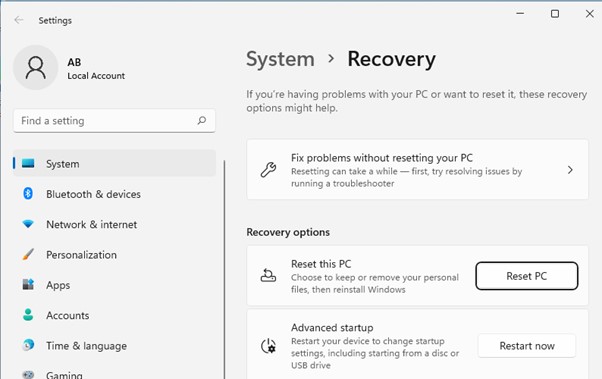This screenshot has width=602, height=379.
Task: Click the Advanced startup title text
Action: click(x=332, y=328)
